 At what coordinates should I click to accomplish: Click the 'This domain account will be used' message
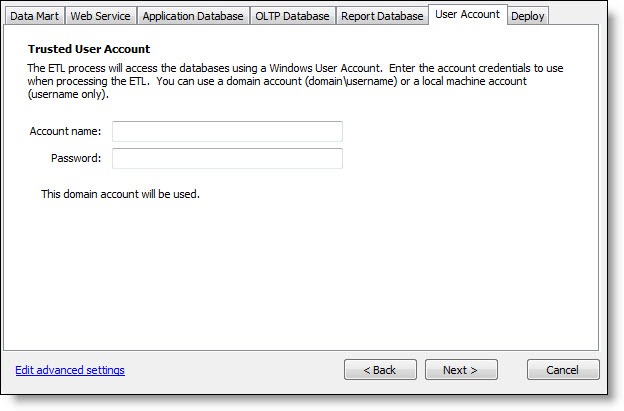(x=120, y=194)
